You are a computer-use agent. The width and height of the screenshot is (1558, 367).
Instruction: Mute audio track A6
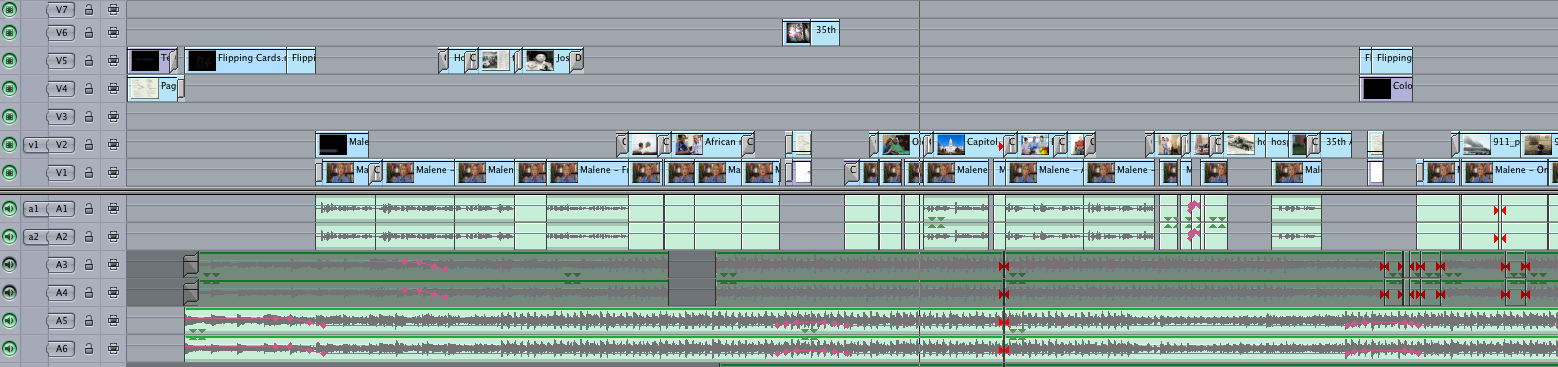pyautogui.click(x=10, y=349)
